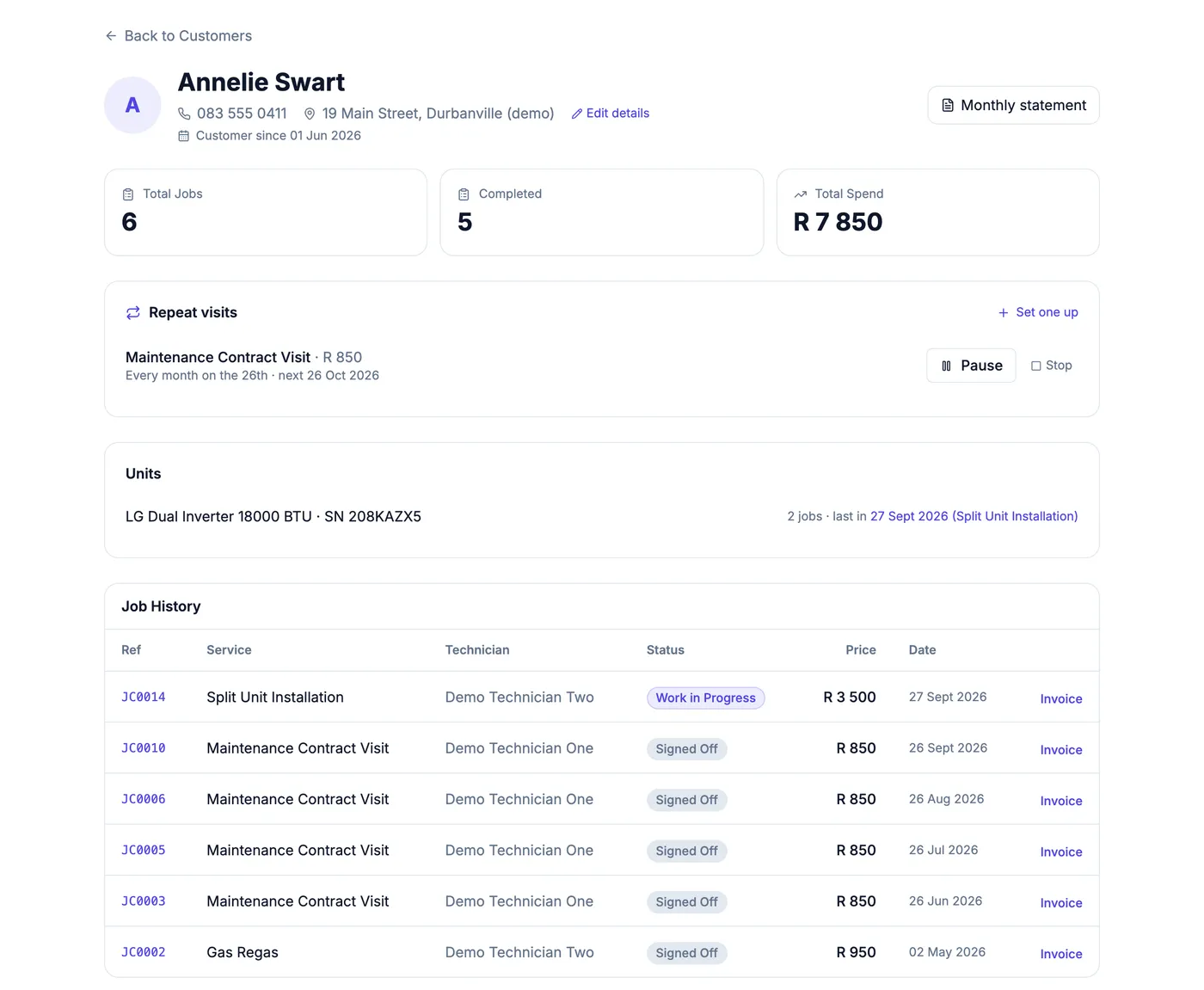This screenshot has width=1204, height=990.
Task: View Invoice for JC0014 Split Unit Installation
Action: 1061,698
